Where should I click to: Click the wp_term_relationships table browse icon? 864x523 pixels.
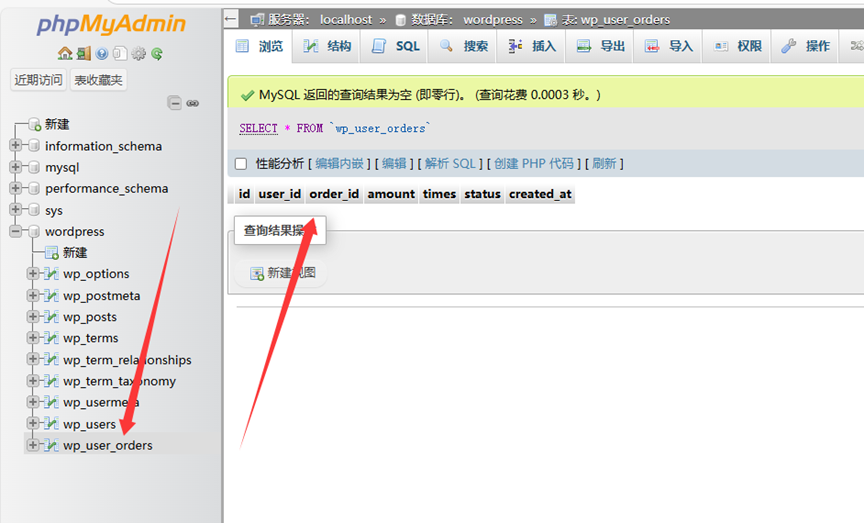point(51,360)
